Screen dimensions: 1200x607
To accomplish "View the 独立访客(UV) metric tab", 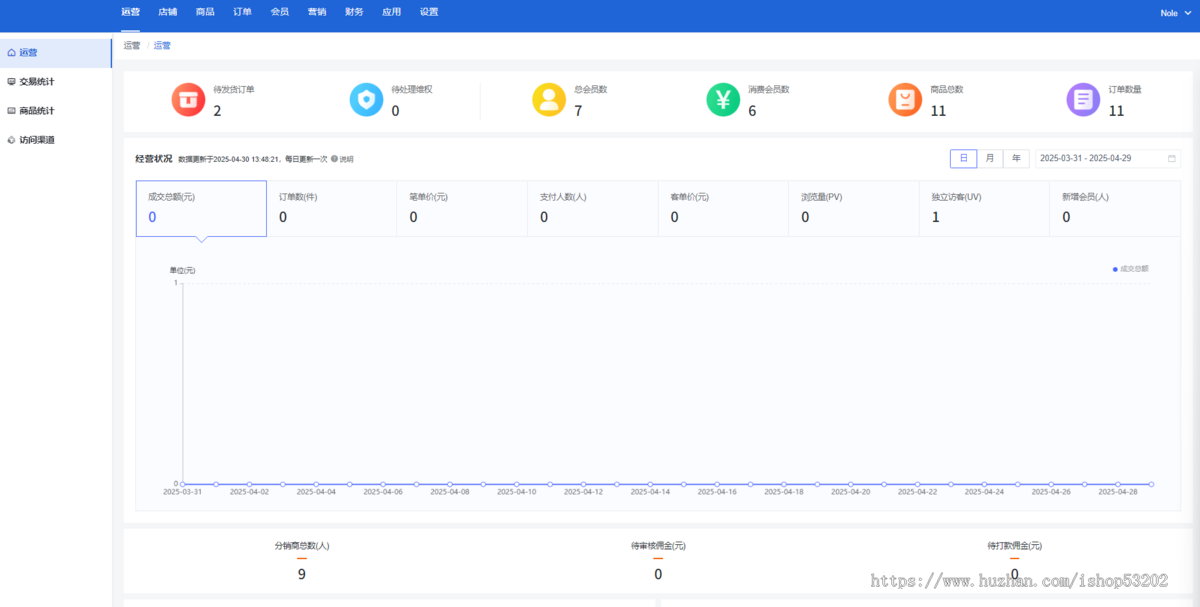I will (x=984, y=208).
